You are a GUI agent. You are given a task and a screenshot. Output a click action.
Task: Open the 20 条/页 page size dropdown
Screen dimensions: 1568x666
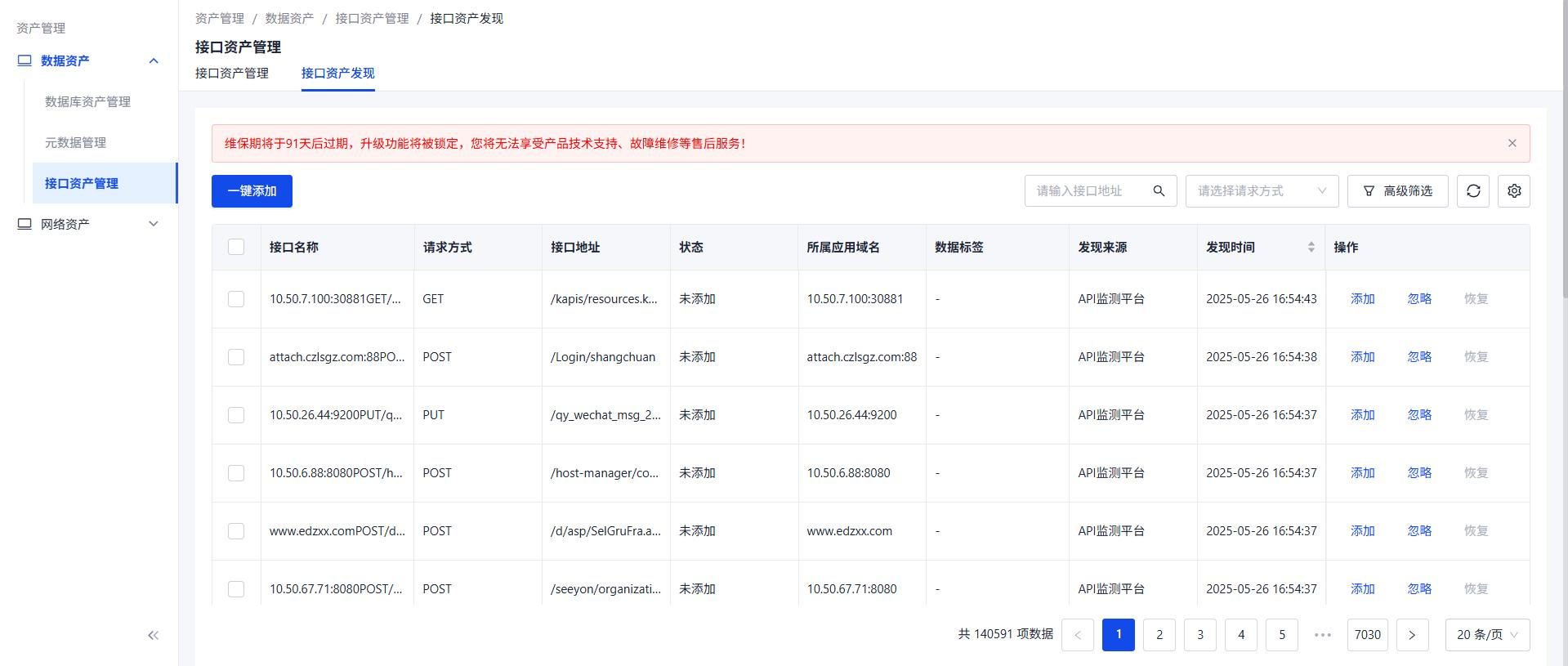coord(1486,635)
